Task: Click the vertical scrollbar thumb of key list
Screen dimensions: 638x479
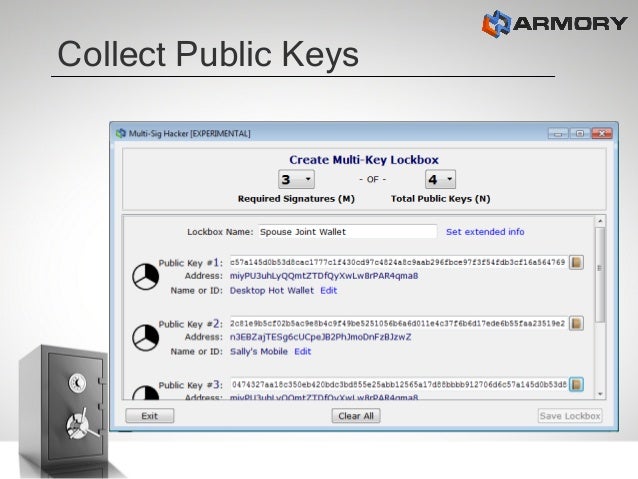Action: coord(600,275)
